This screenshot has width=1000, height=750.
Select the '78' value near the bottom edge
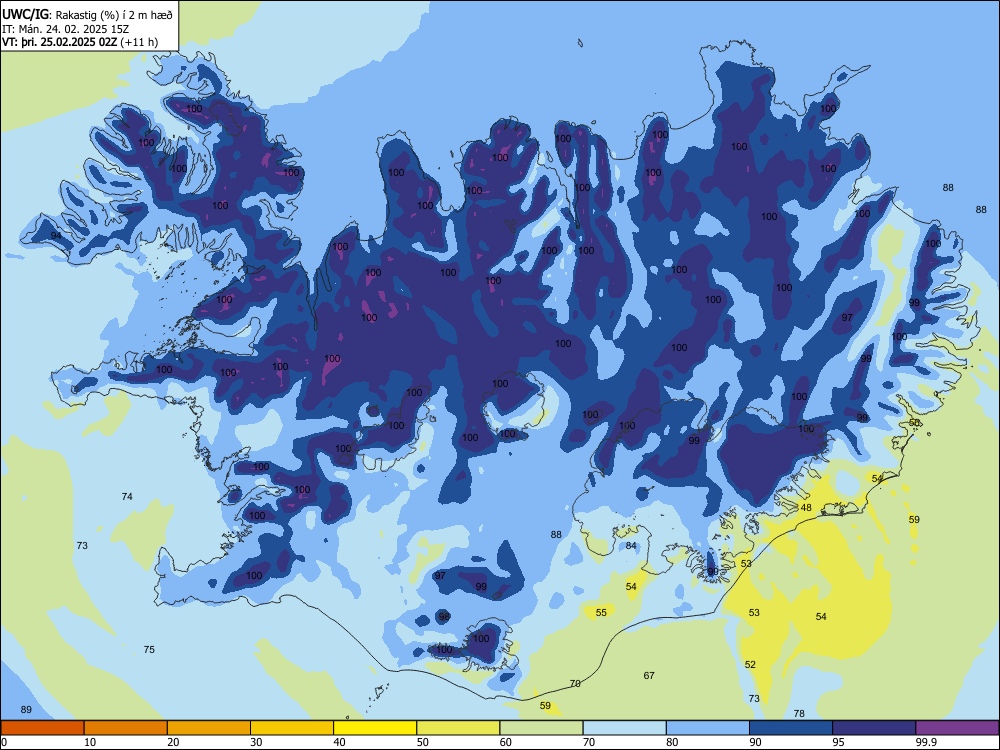tap(798, 713)
